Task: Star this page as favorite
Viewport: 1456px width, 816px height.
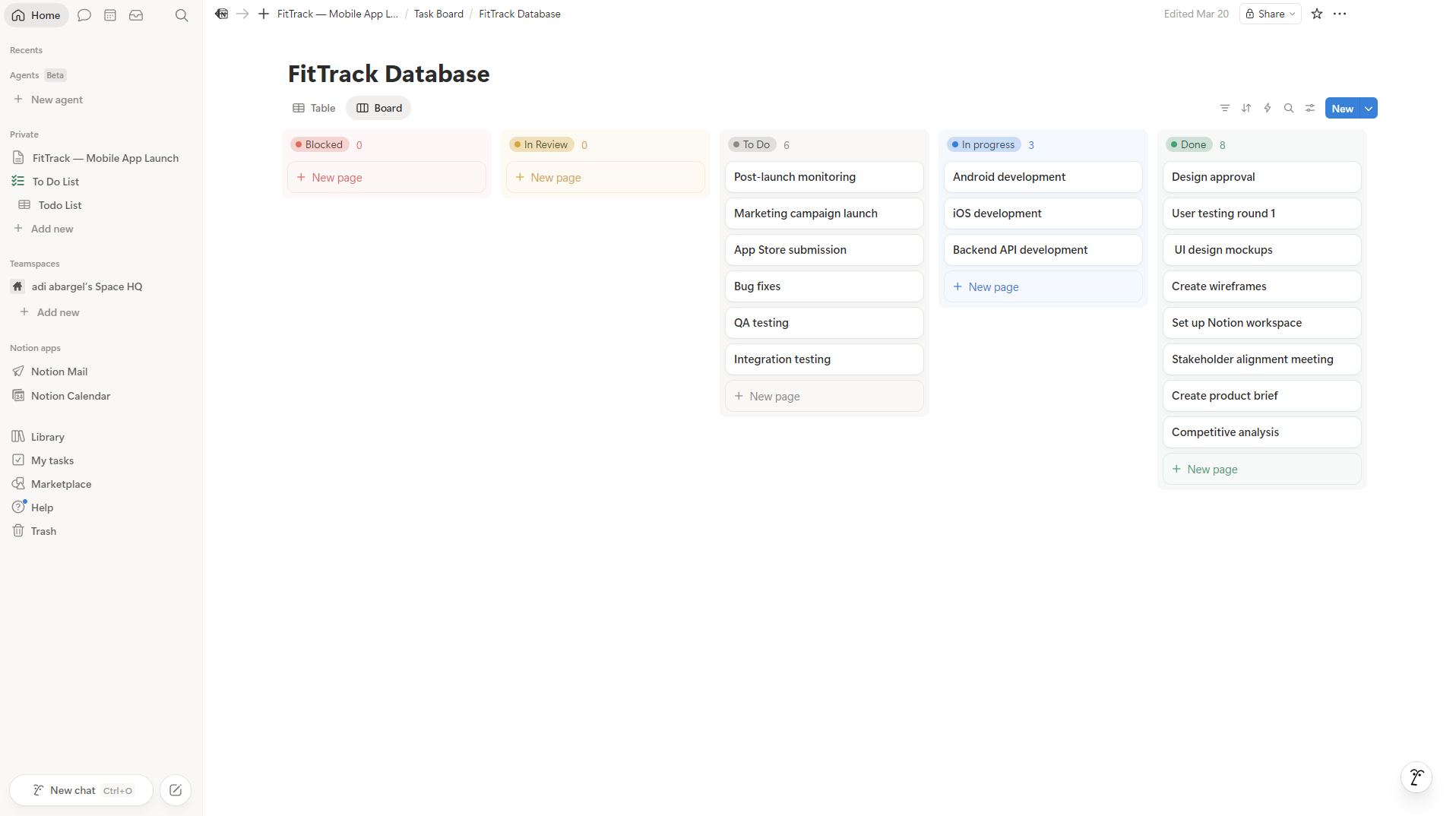Action: coord(1316,14)
